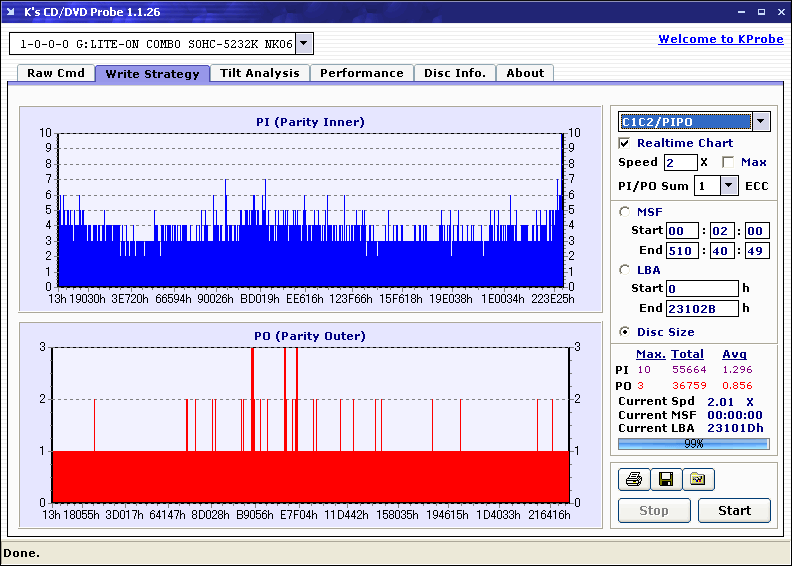Toggle the Max speed checkbox
Viewport: 792px width, 566px height.
pyautogui.click(x=728, y=162)
